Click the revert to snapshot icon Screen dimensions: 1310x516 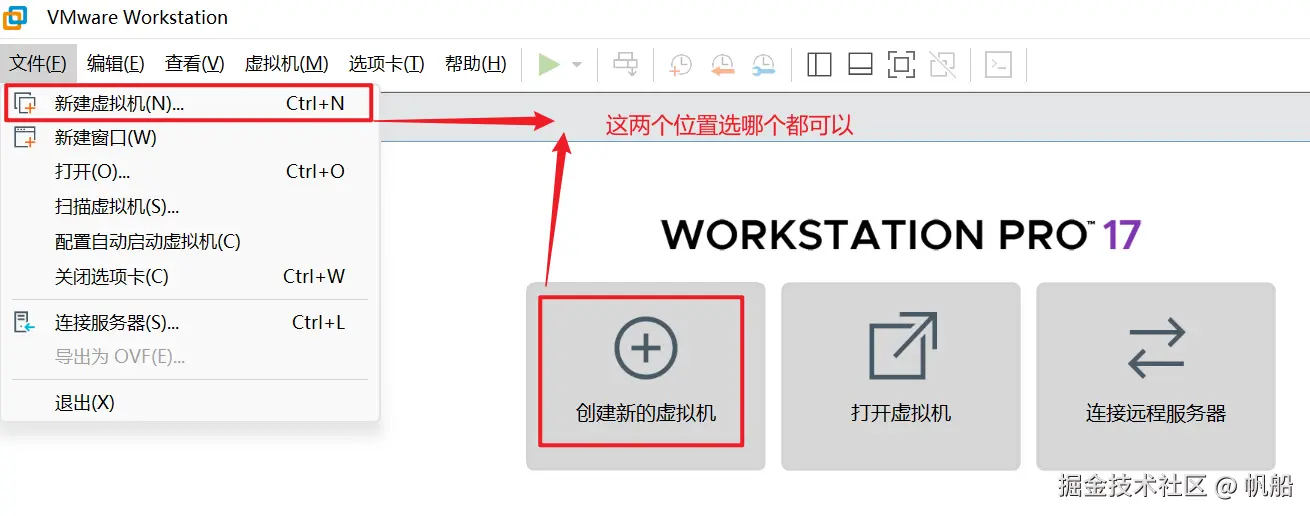point(722,65)
